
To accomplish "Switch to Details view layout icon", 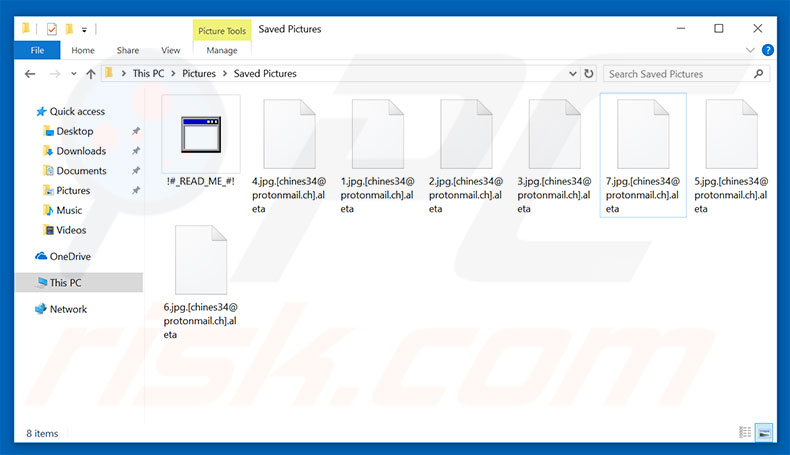I will pos(745,432).
